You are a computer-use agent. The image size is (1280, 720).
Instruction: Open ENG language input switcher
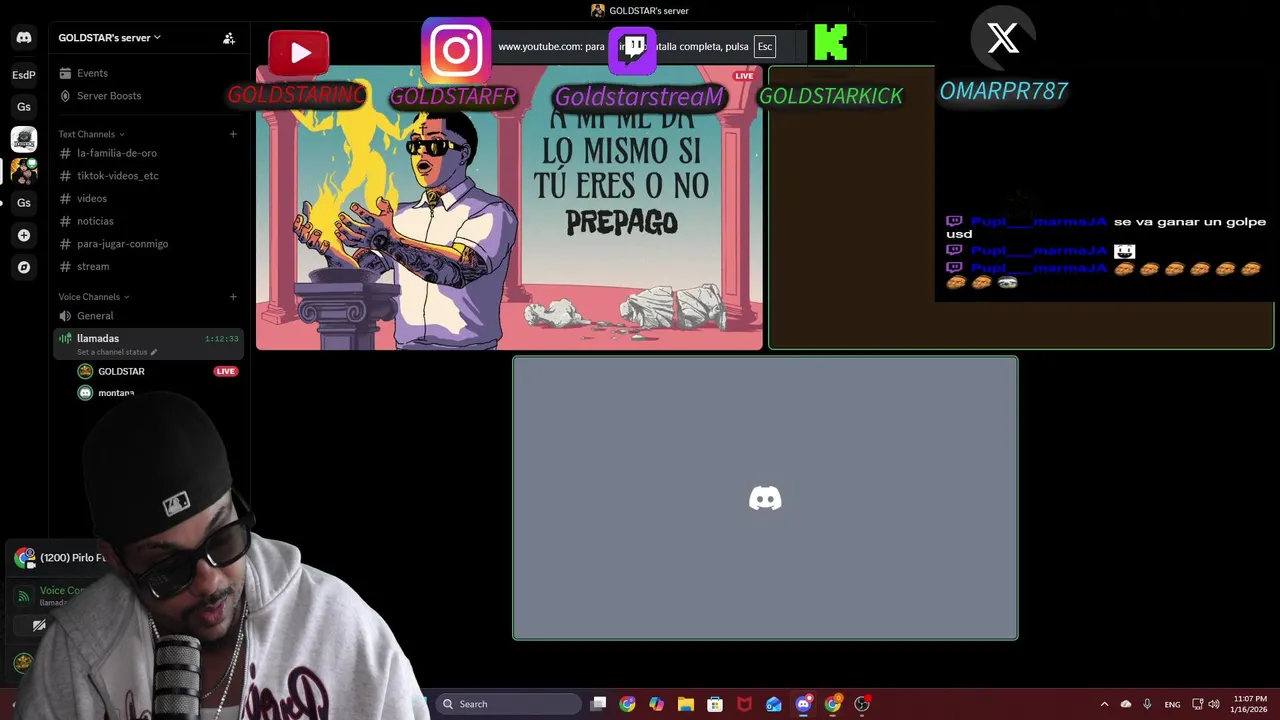tap(1172, 704)
